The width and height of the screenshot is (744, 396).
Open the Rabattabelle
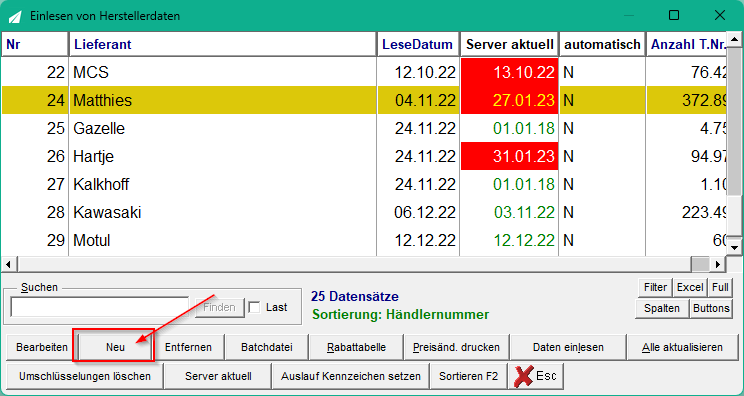point(356,348)
